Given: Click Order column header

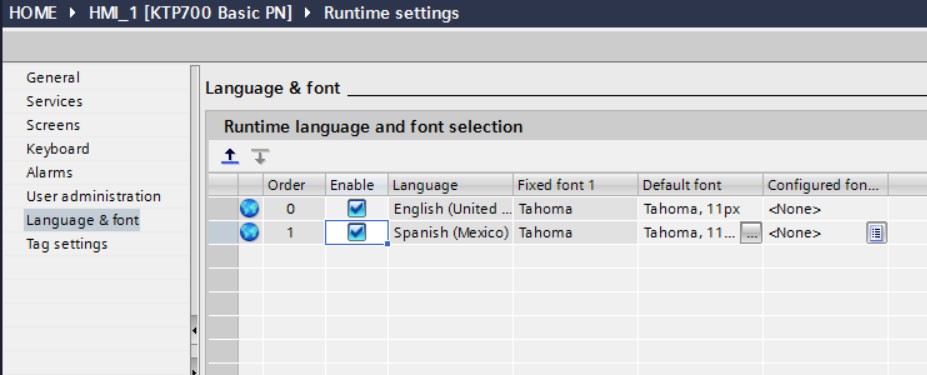Looking at the screenshot, I should point(294,185).
